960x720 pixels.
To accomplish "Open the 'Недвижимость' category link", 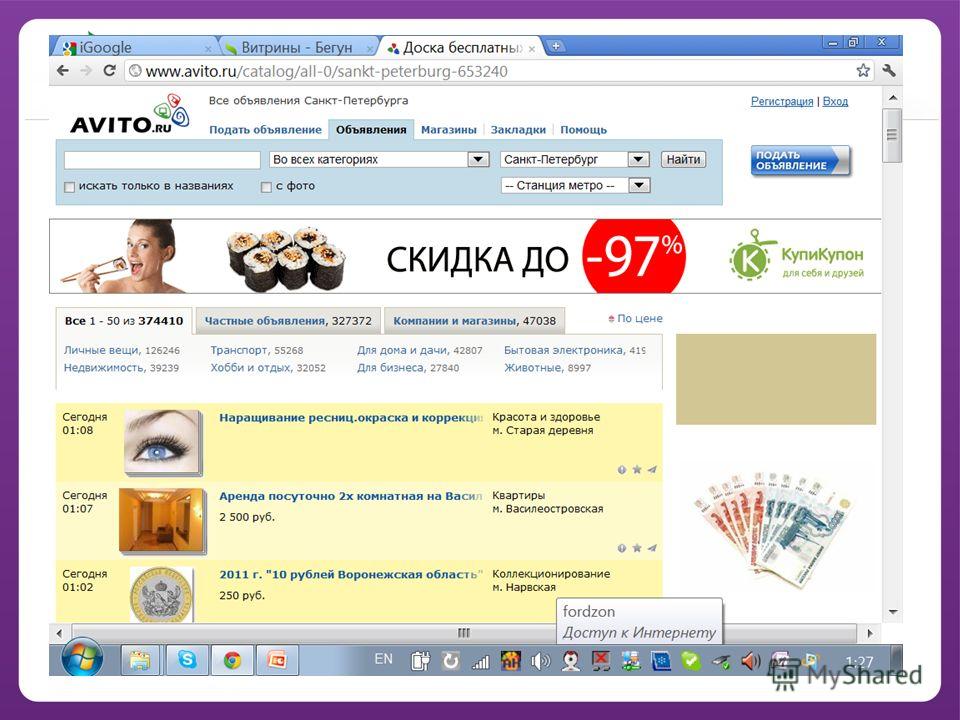I will tap(104, 367).
